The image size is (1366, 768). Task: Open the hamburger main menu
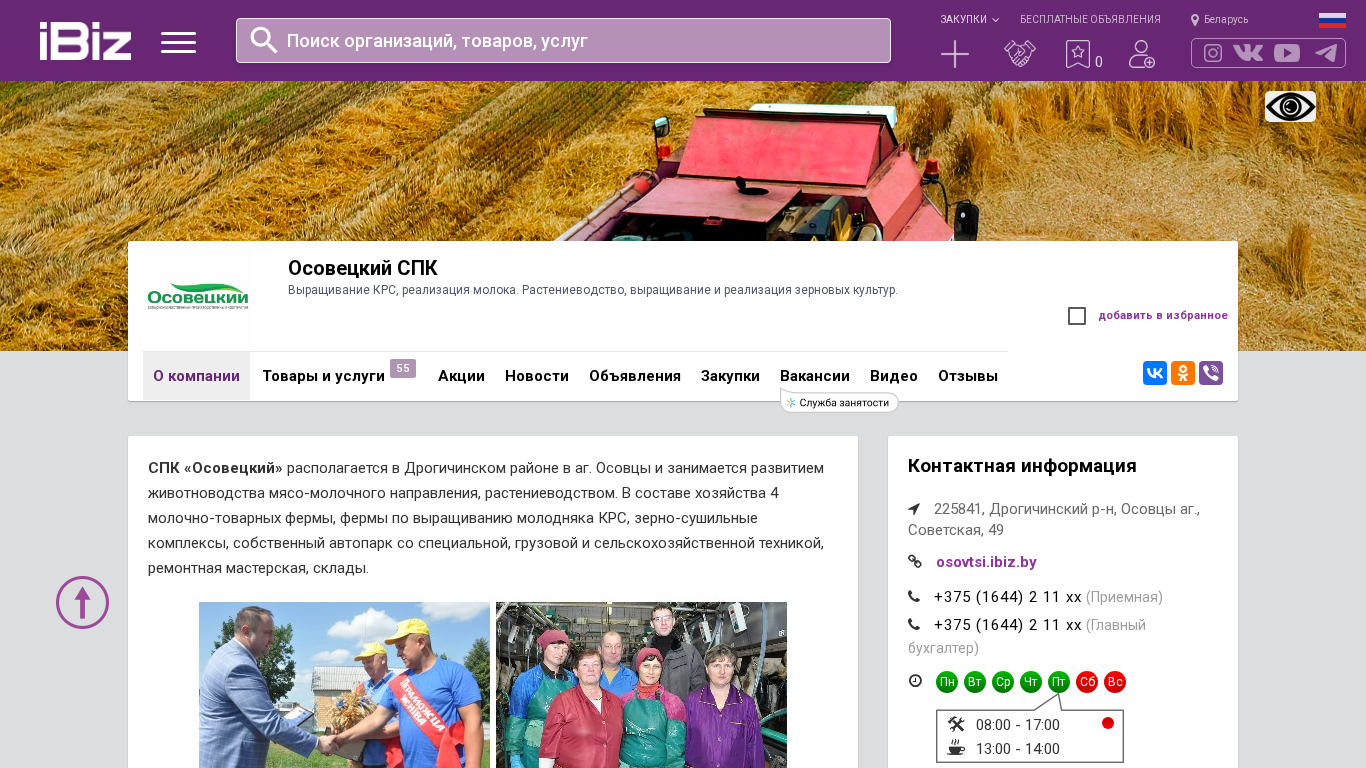tap(178, 42)
